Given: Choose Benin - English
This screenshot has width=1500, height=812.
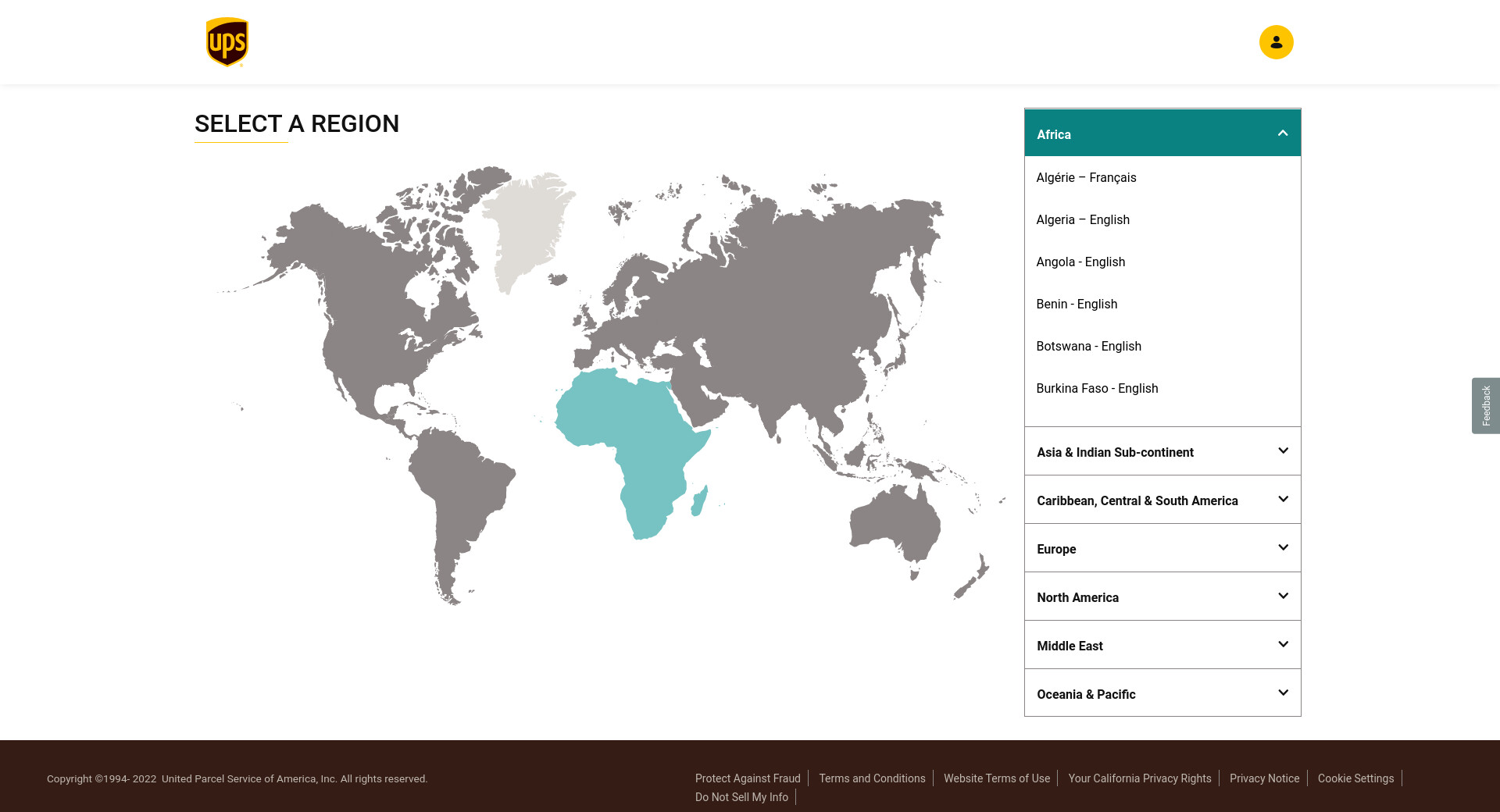Looking at the screenshot, I should tap(1077, 304).
